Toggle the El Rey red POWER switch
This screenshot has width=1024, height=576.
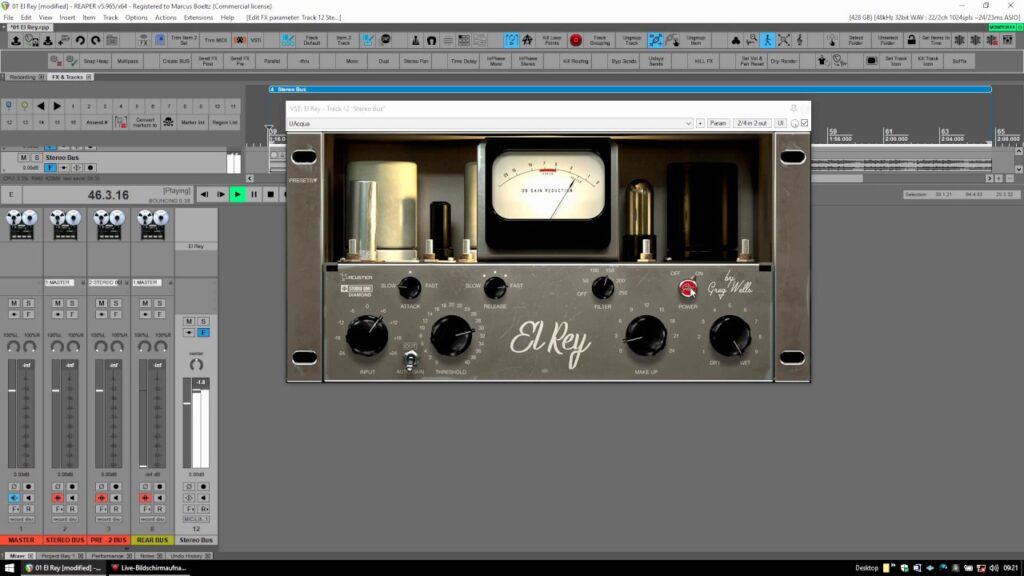pos(688,287)
